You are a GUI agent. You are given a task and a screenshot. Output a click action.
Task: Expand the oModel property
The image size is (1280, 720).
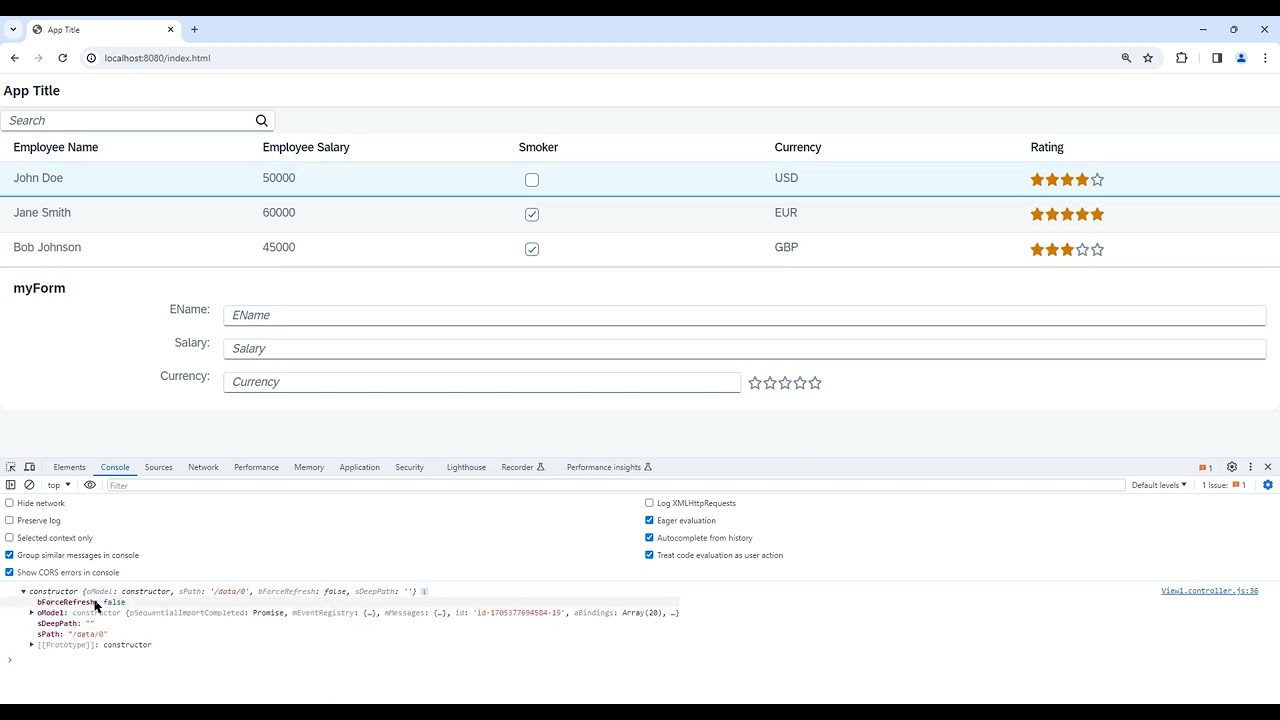[32, 613]
